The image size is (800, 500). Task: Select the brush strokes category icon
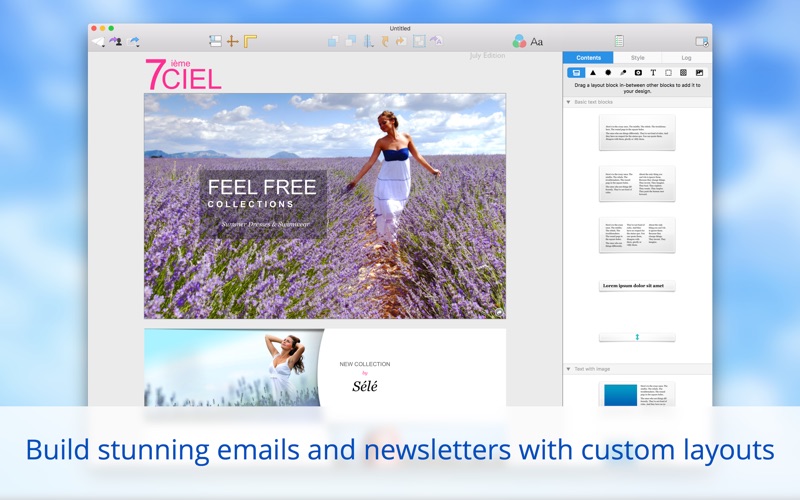point(623,73)
